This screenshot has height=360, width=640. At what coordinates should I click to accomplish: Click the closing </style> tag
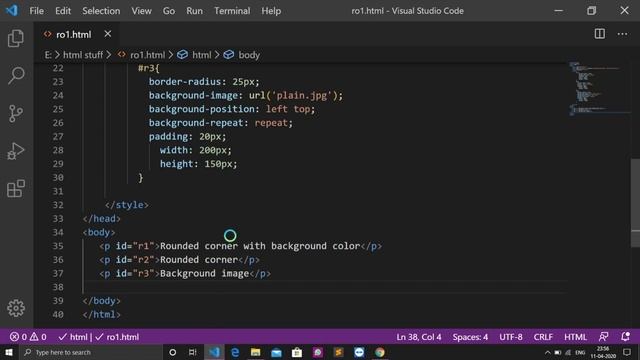tap(127, 205)
